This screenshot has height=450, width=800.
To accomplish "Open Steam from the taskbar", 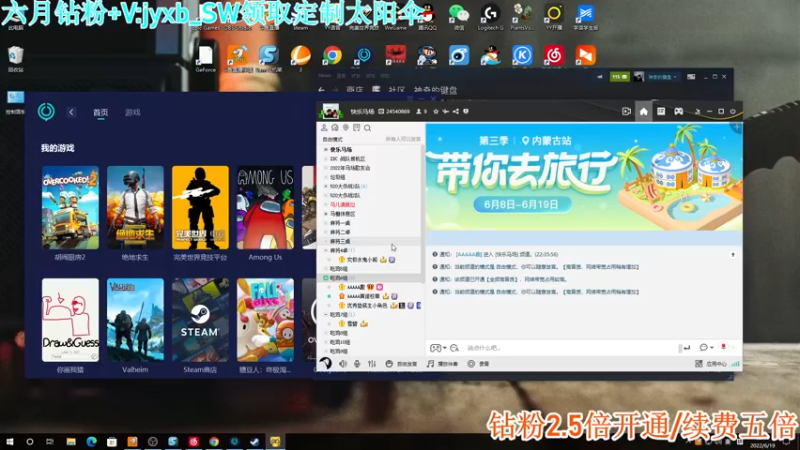I will (255, 441).
